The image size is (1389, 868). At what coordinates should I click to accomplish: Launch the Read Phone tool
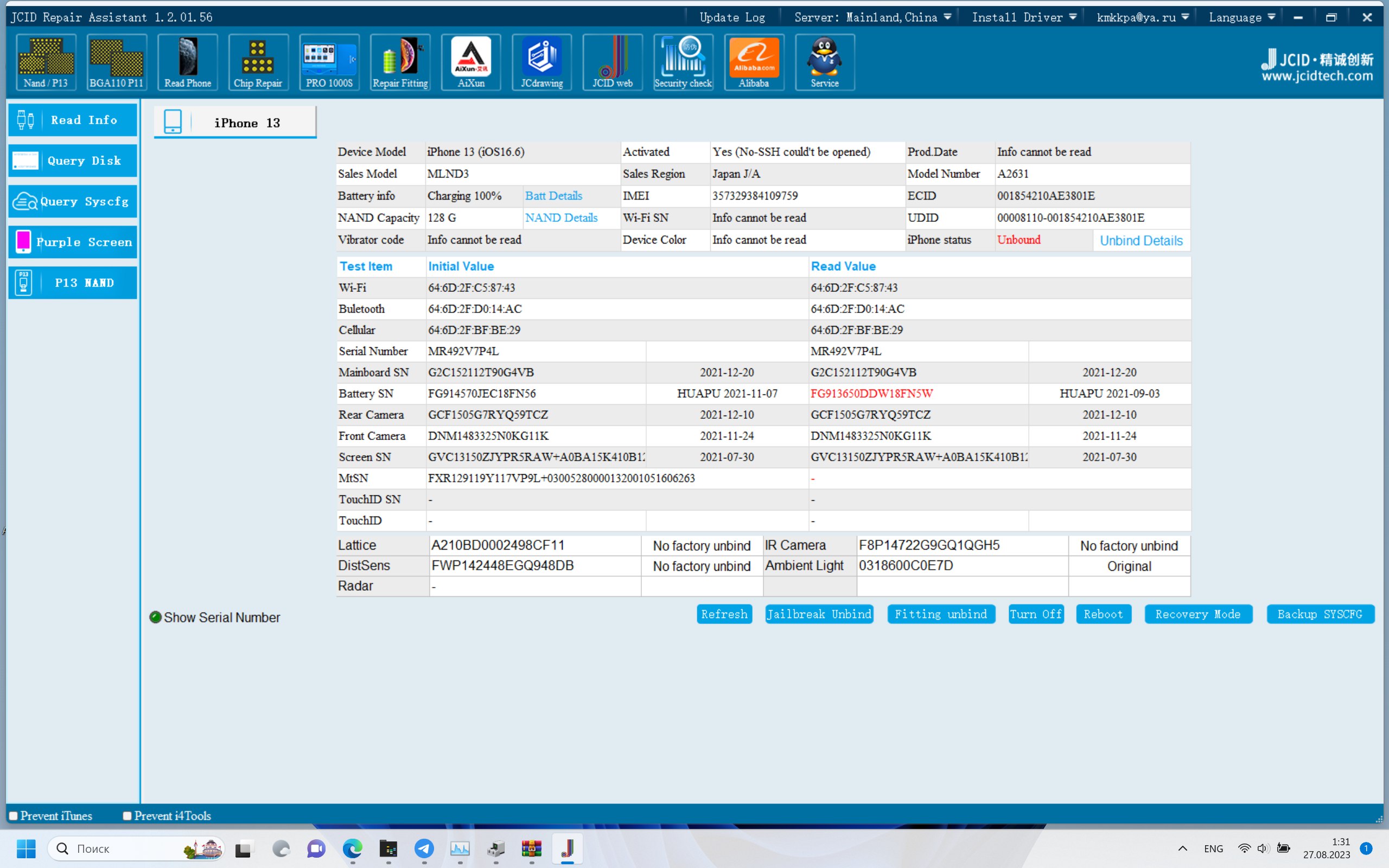188,62
